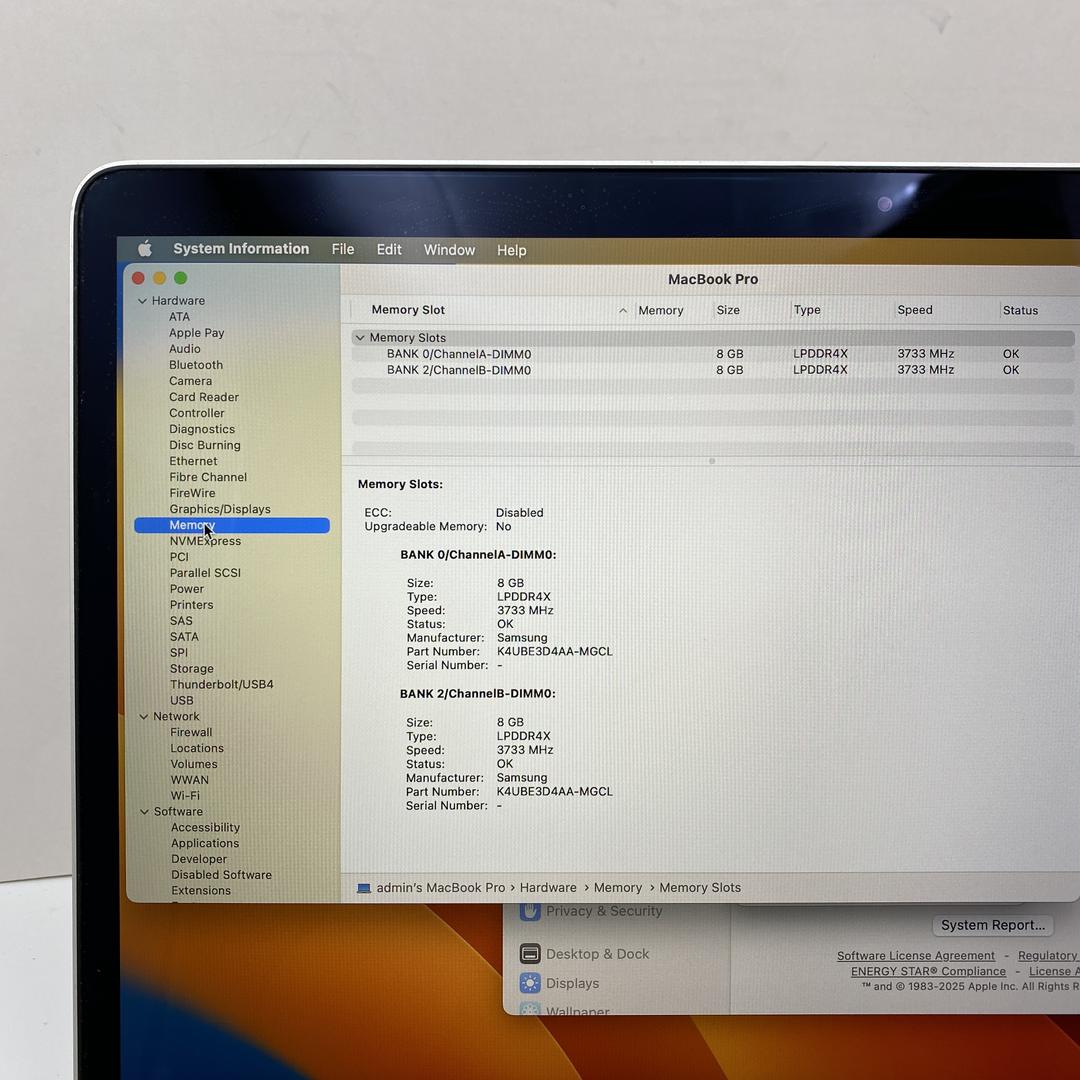Open Privacy & Security in System Settings
Viewport: 1080px width, 1080px height.
pyautogui.click(x=603, y=911)
